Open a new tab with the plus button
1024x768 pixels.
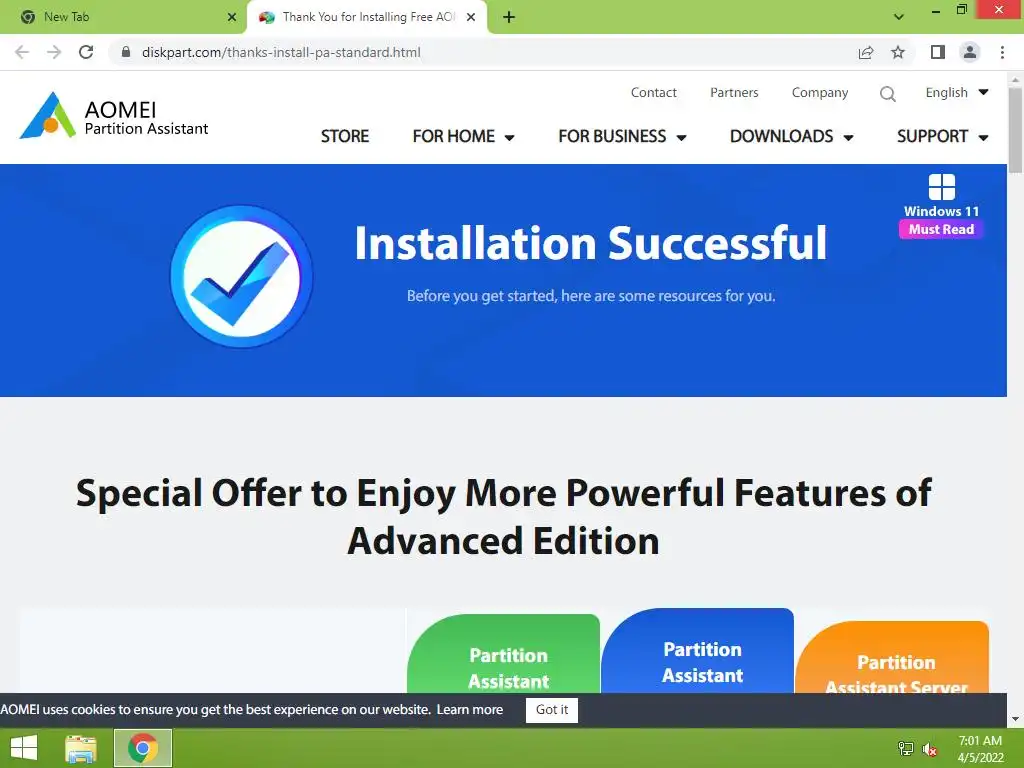pyautogui.click(x=509, y=17)
